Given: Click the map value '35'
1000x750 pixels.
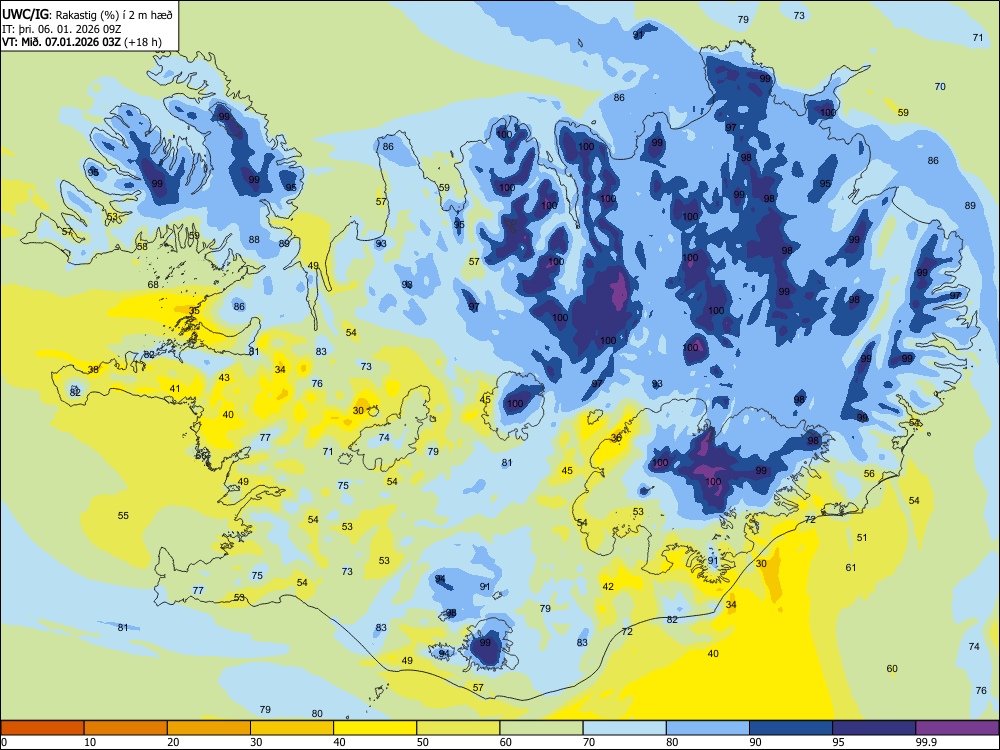Looking at the screenshot, I should point(195,311).
